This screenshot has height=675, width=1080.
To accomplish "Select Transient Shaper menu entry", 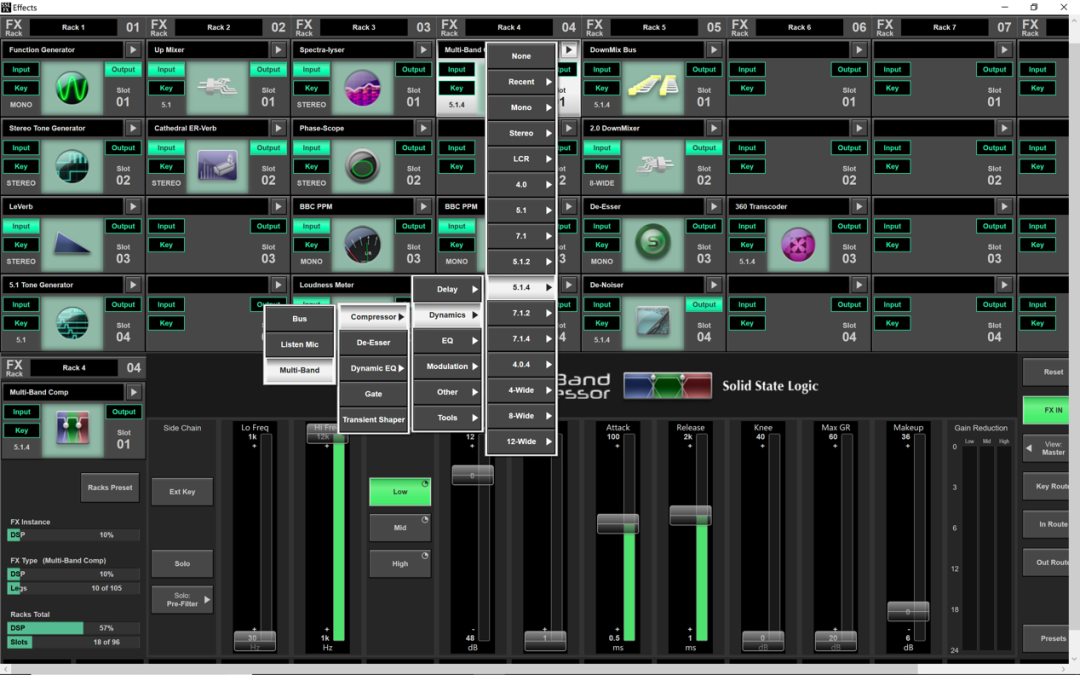I will pyautogui.click(x=373, y=419).
